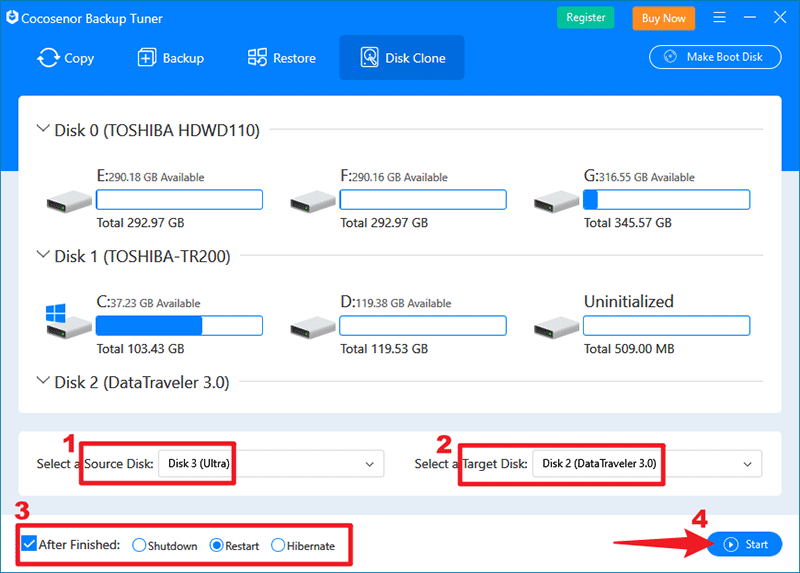Toggle the After Finished checkbox
800x573 pixels.
(x=30, y=544)
